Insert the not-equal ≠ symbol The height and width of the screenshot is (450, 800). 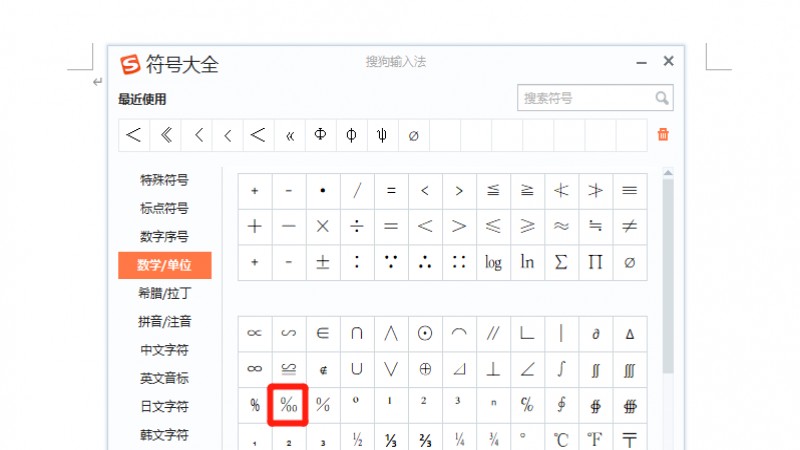tap(628, 226)
